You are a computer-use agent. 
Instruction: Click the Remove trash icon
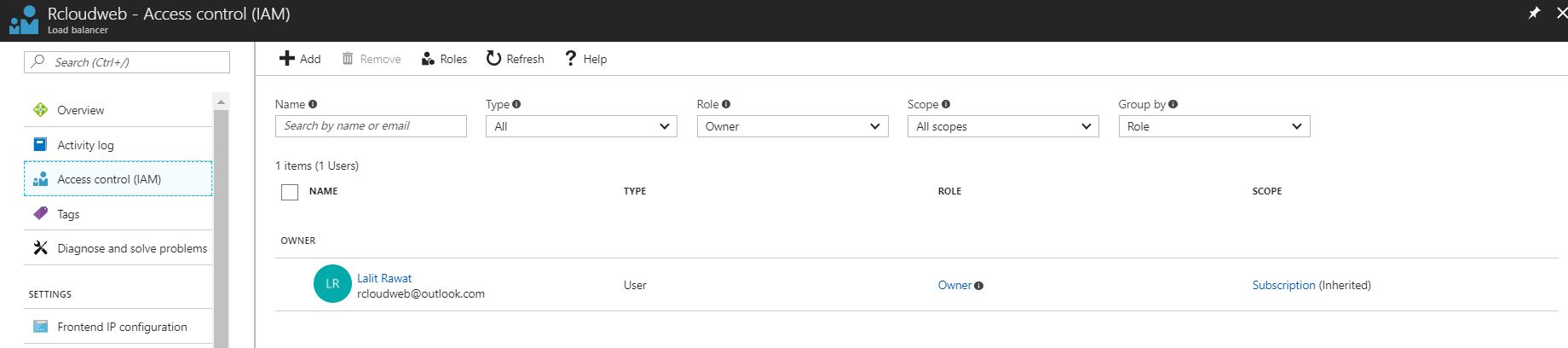coord(348,58)
